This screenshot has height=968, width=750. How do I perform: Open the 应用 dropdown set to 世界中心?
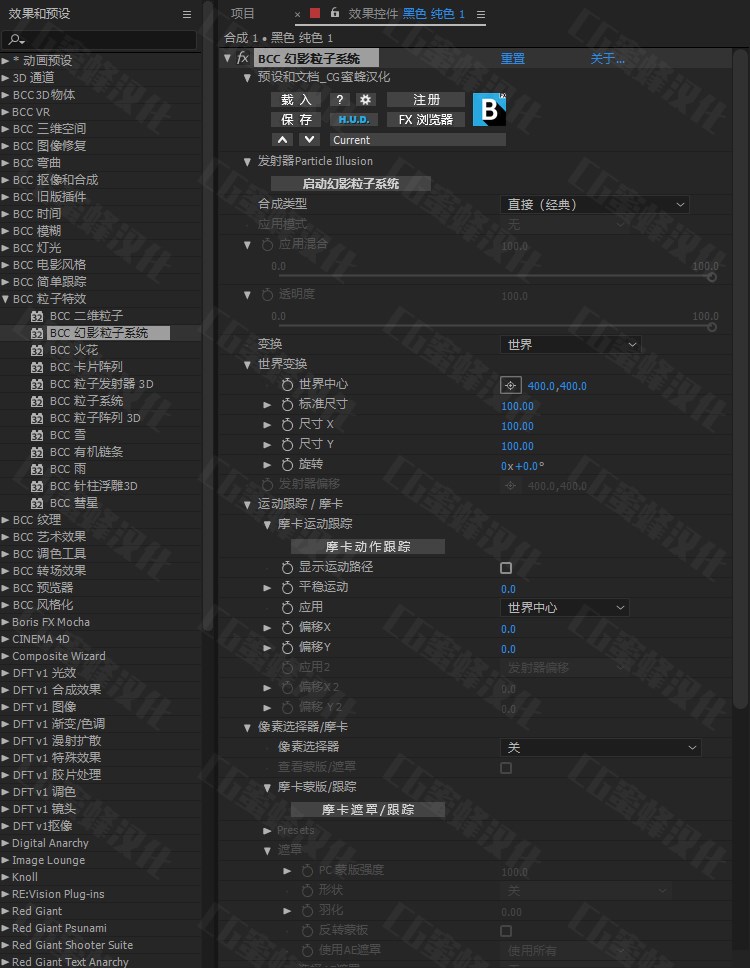565,608
